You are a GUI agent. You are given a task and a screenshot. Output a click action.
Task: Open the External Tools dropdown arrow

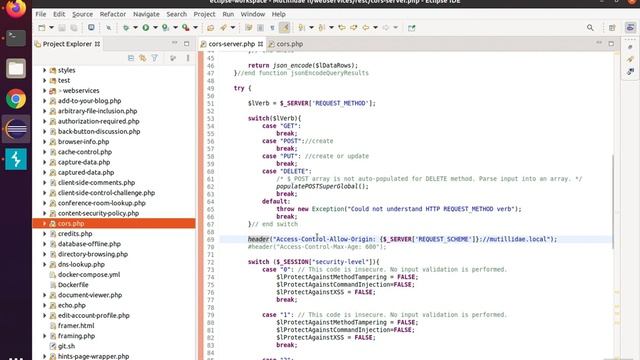pos(196,28)
